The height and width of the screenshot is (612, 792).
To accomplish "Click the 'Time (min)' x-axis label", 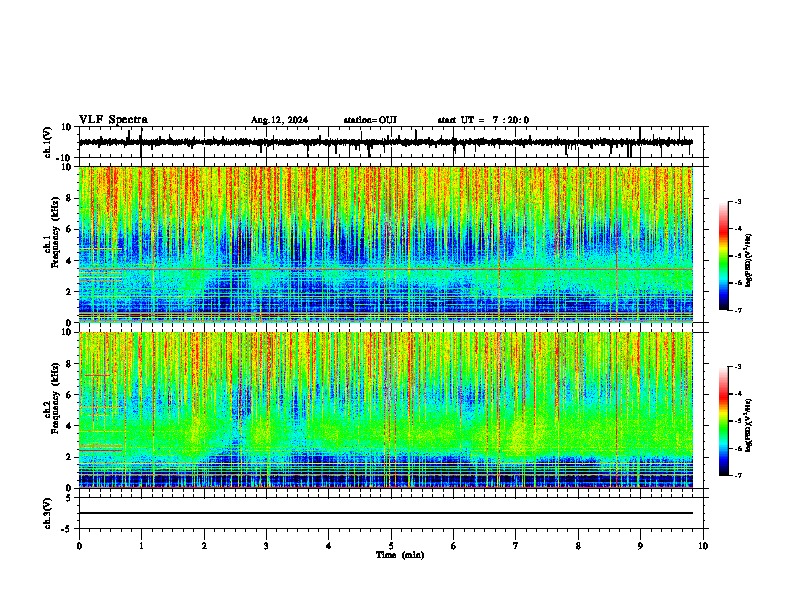I will click(400, 555).
